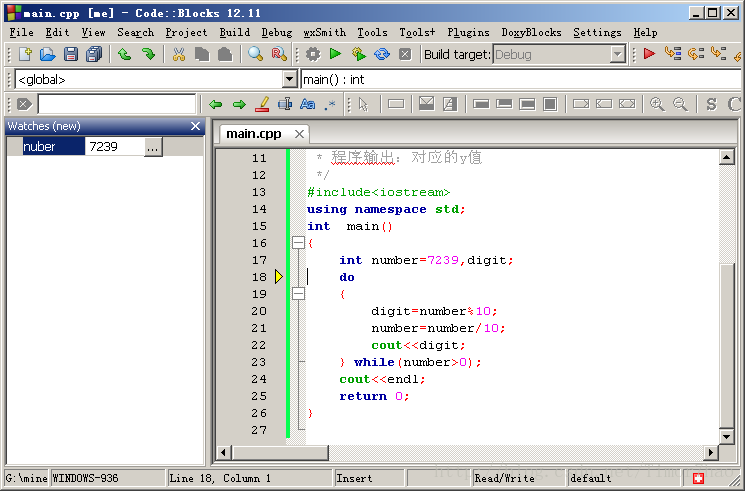Open the Search menu
The image size is (745, 491).
(135, 32)
